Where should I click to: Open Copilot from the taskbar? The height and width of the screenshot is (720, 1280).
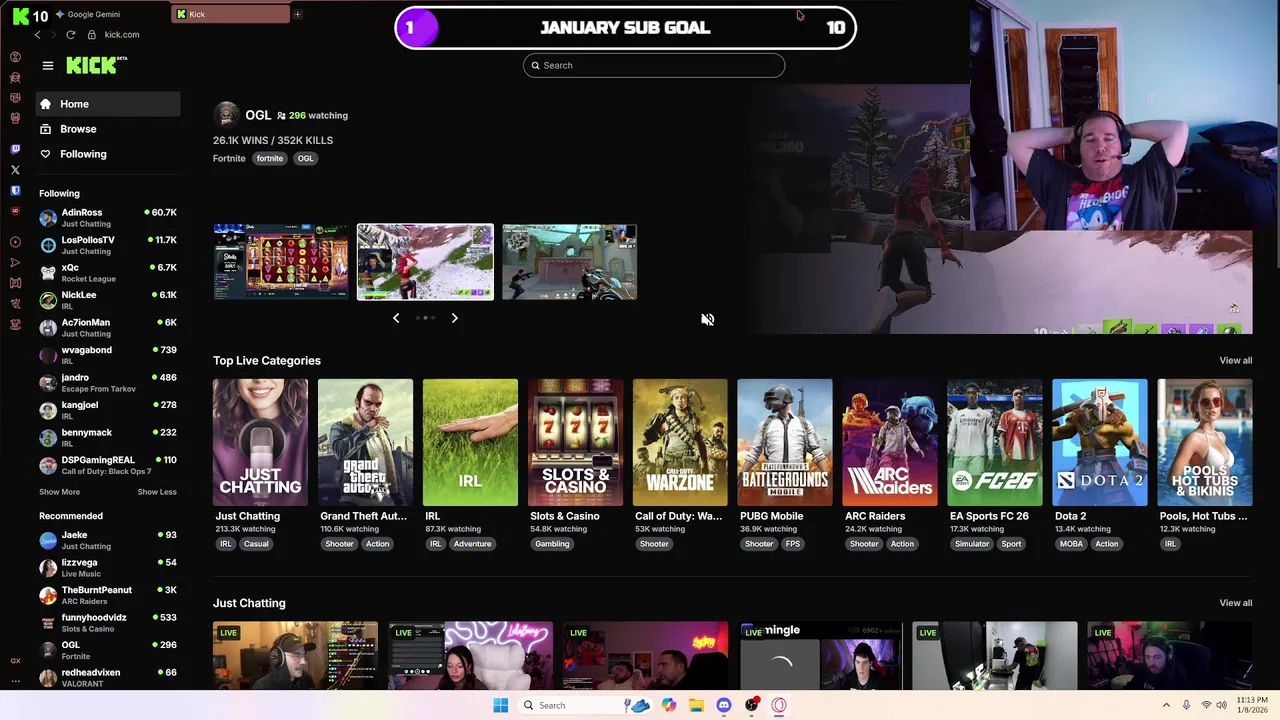(669, 705)
